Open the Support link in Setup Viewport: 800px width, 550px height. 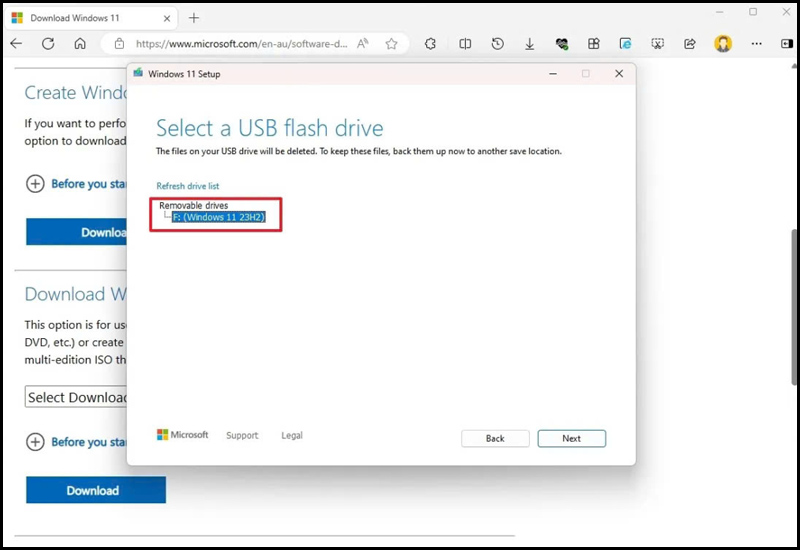click(x=242, y=435)
